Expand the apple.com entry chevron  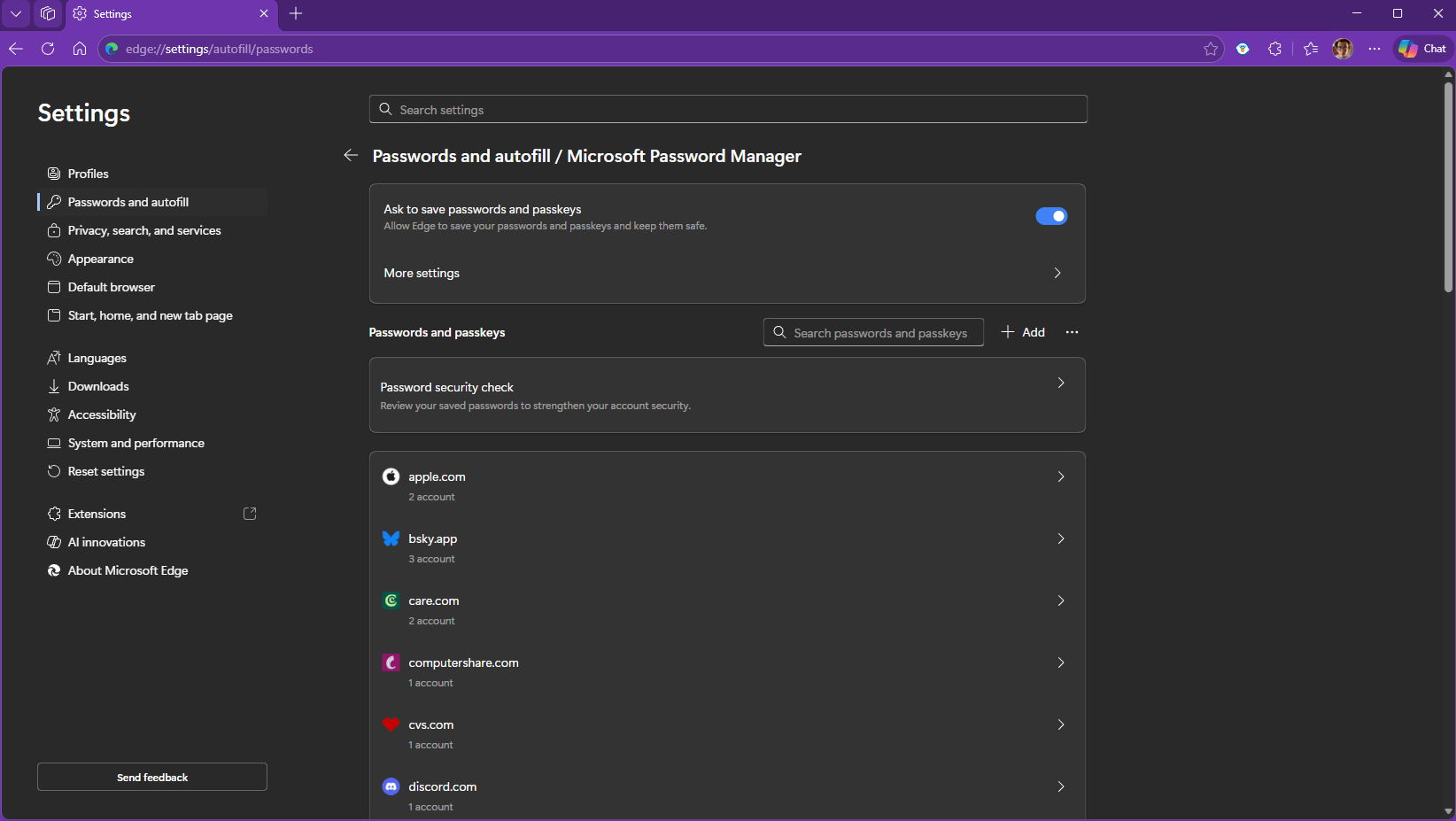coord(1061,476)
